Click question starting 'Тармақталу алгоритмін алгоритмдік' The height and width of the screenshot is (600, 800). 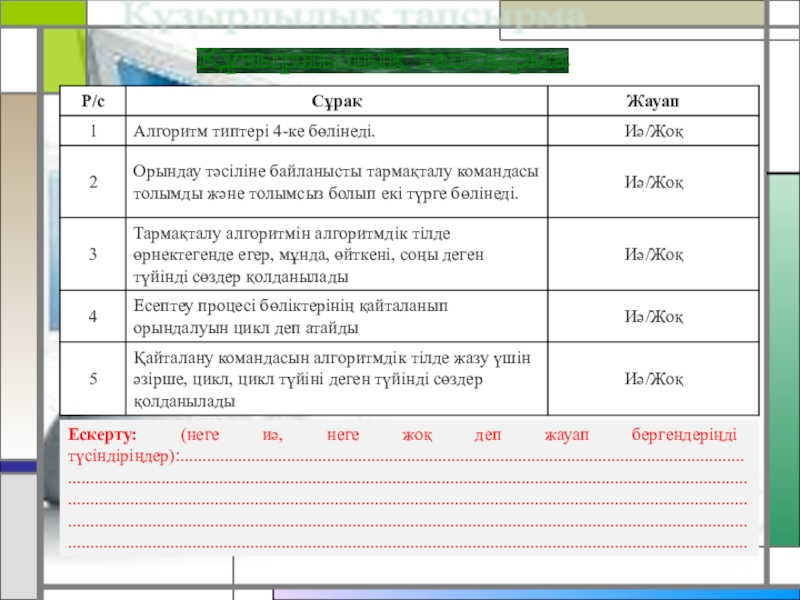click(308, 255)
